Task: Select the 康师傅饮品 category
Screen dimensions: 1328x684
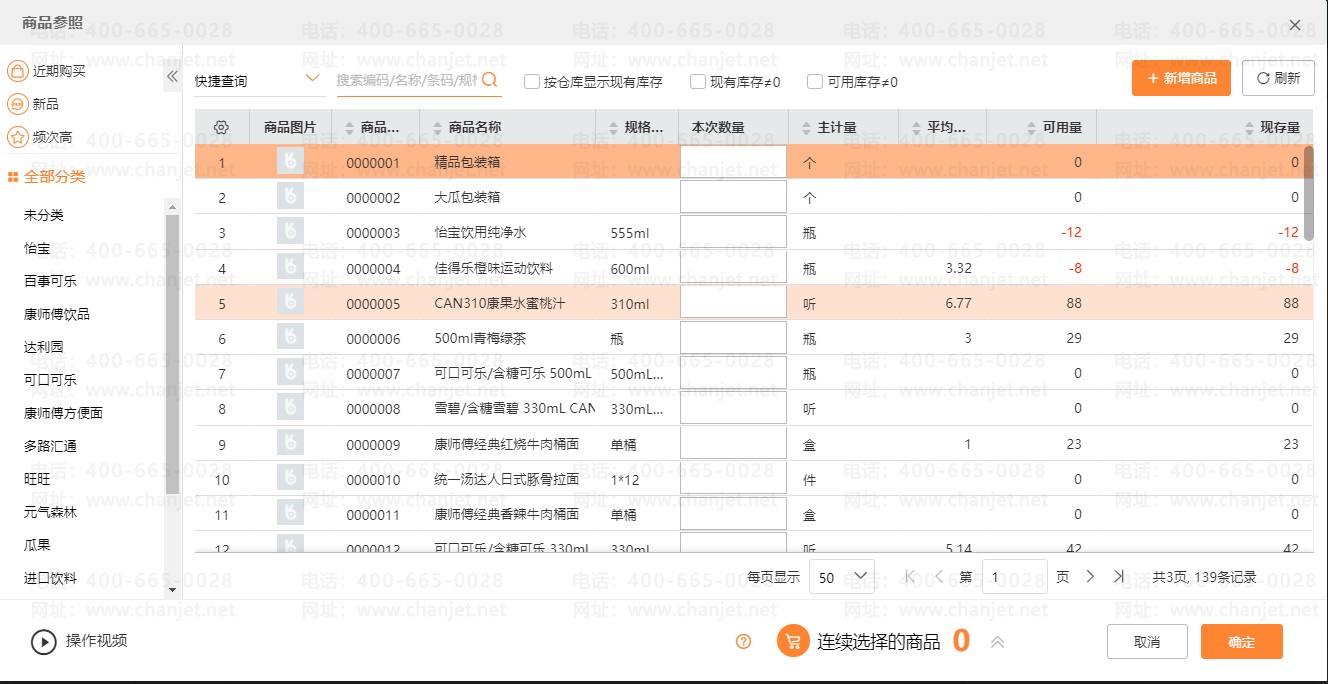Action: 57,314
